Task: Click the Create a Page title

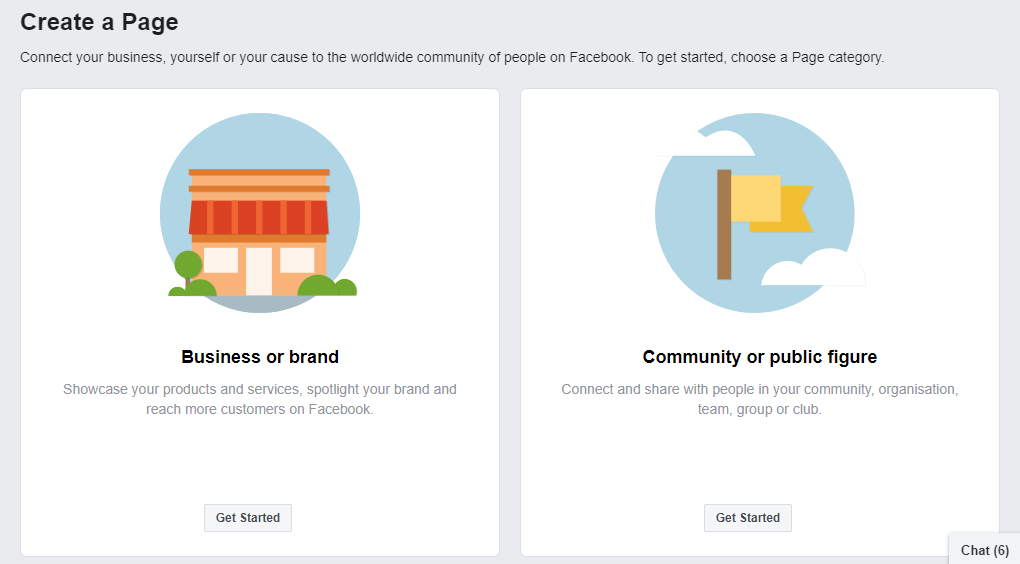Action: (99, 22)
